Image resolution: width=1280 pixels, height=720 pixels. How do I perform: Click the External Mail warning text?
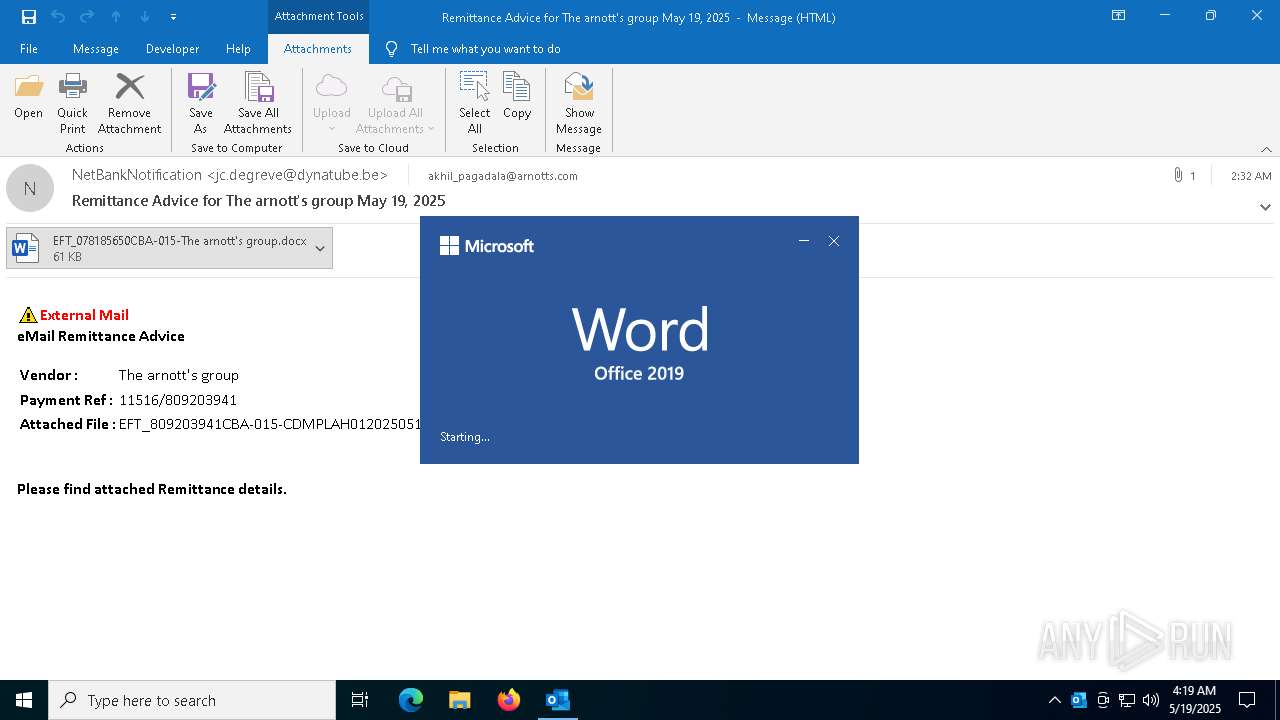84,315
